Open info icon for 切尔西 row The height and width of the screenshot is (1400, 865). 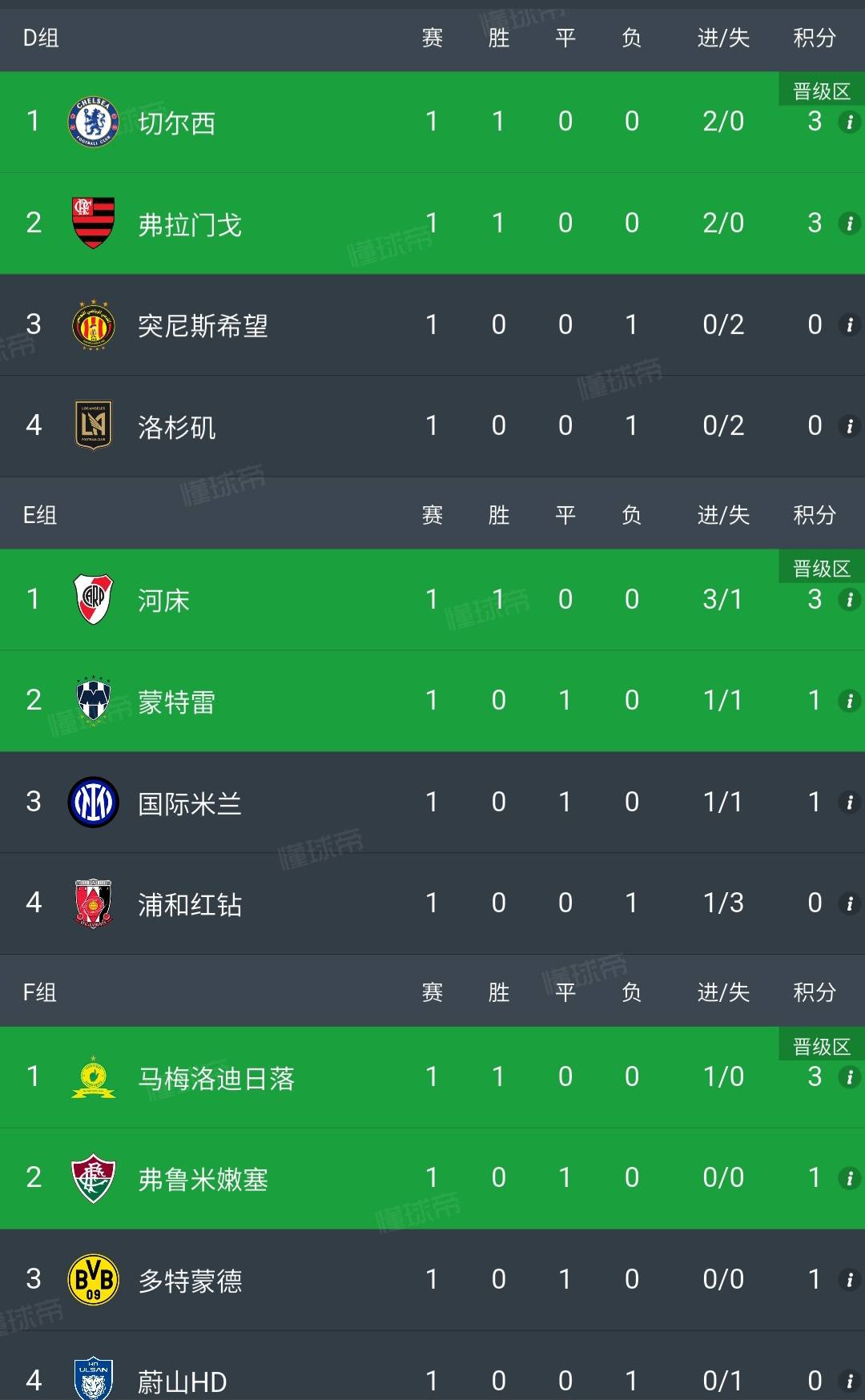(x=849, y=122)
